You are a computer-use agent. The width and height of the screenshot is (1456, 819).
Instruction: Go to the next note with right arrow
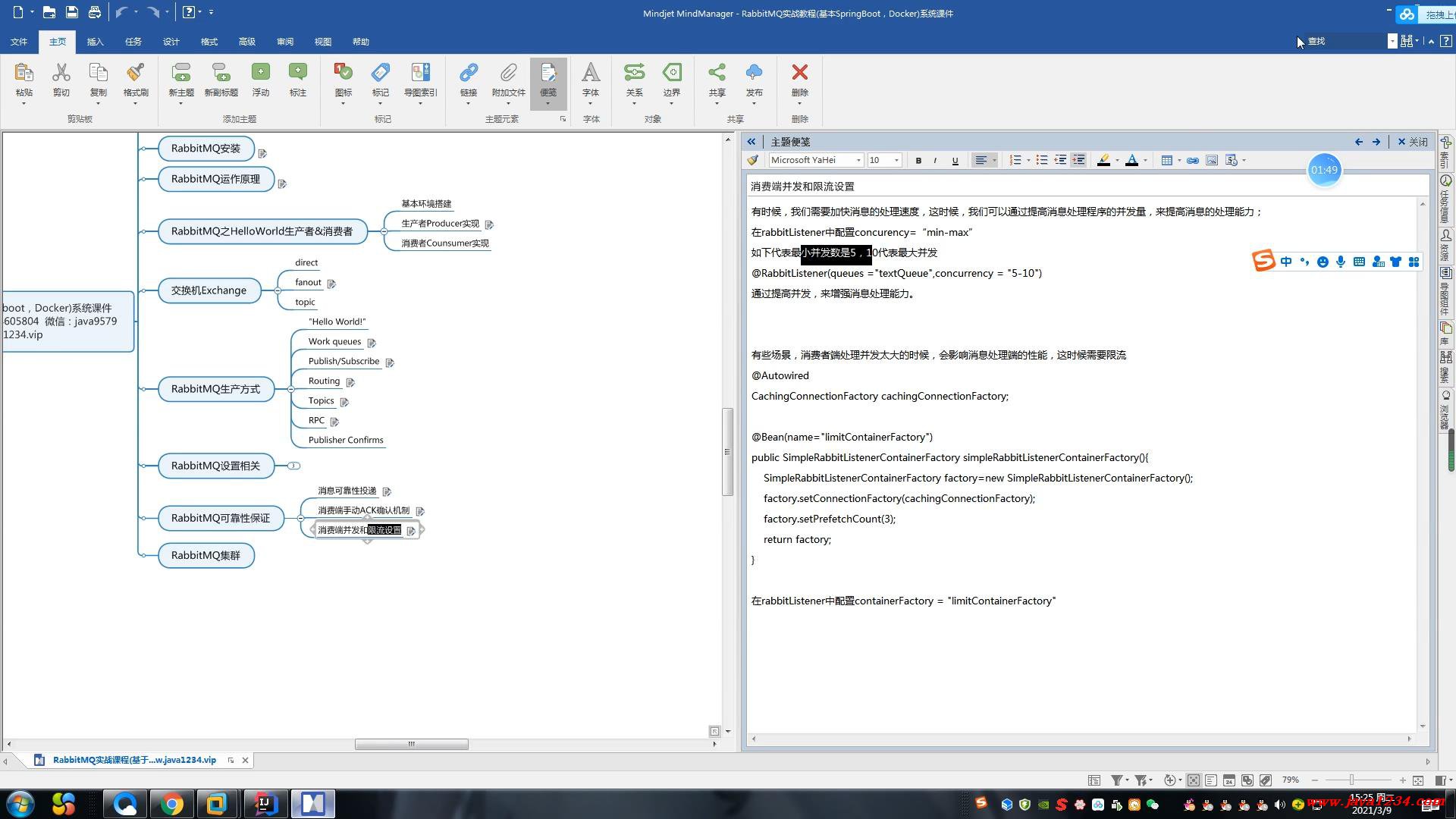click(1376, 142)
